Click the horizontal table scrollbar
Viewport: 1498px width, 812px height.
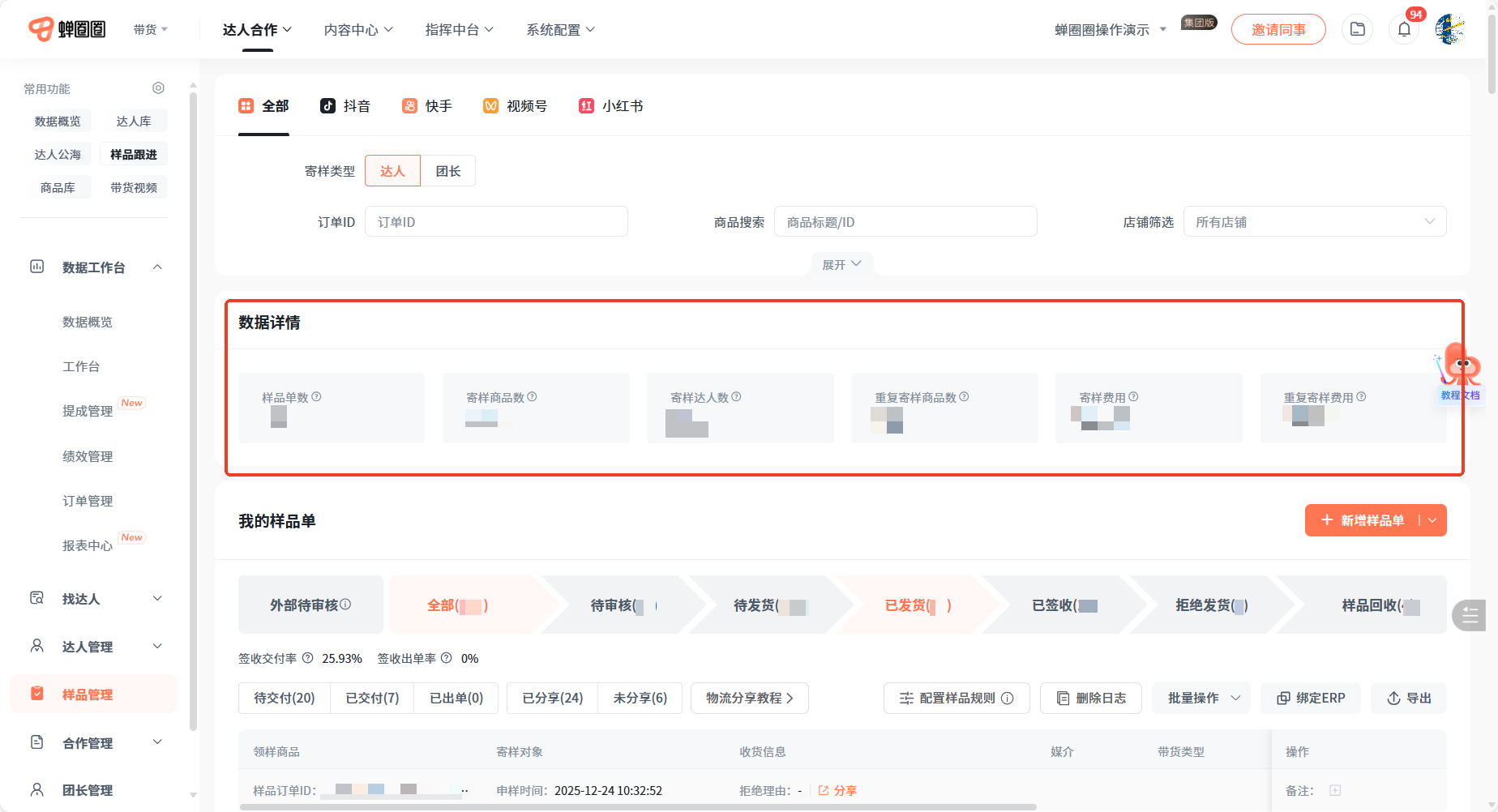637,807
